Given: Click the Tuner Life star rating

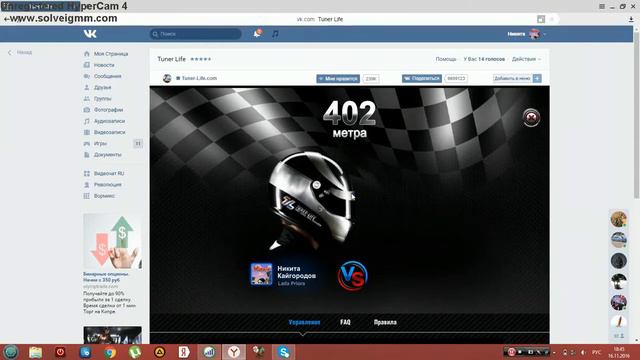Looking at the screenshot, I should [201, 59].
